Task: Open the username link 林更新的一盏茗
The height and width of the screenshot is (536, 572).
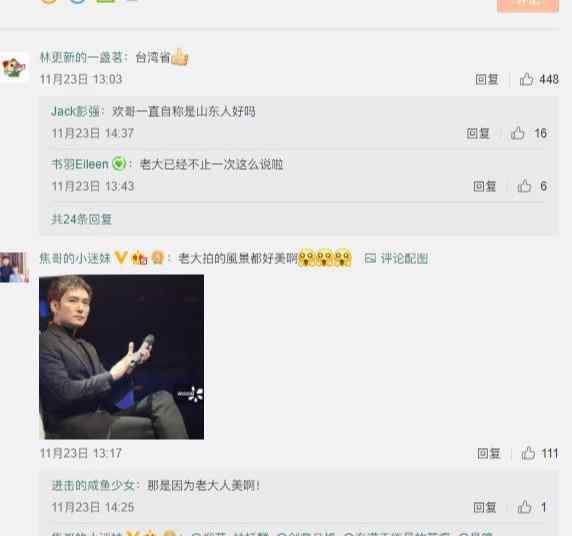Action: pos(81,57)
